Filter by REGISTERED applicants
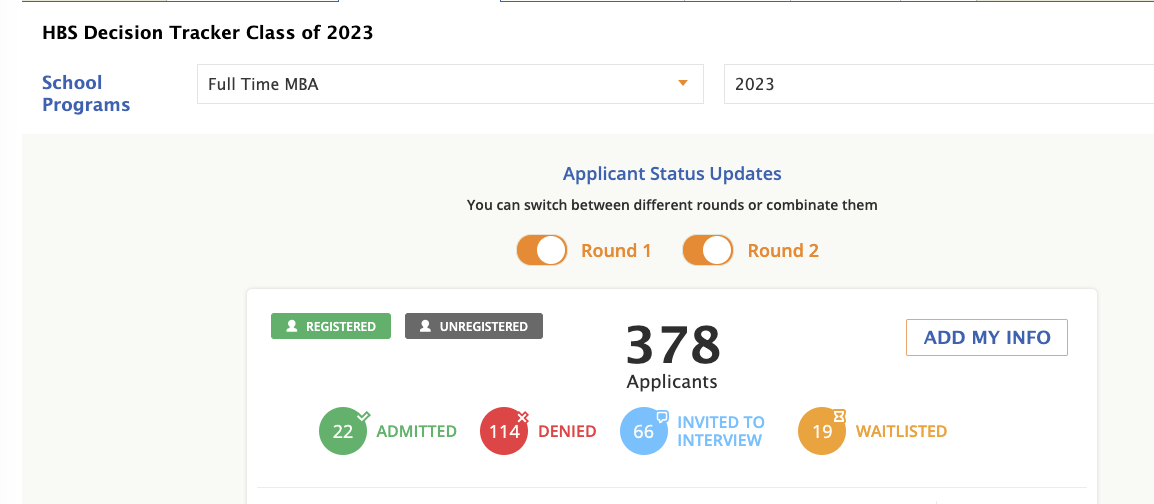This screenshot has width=1154, height=504. point(330,326)
